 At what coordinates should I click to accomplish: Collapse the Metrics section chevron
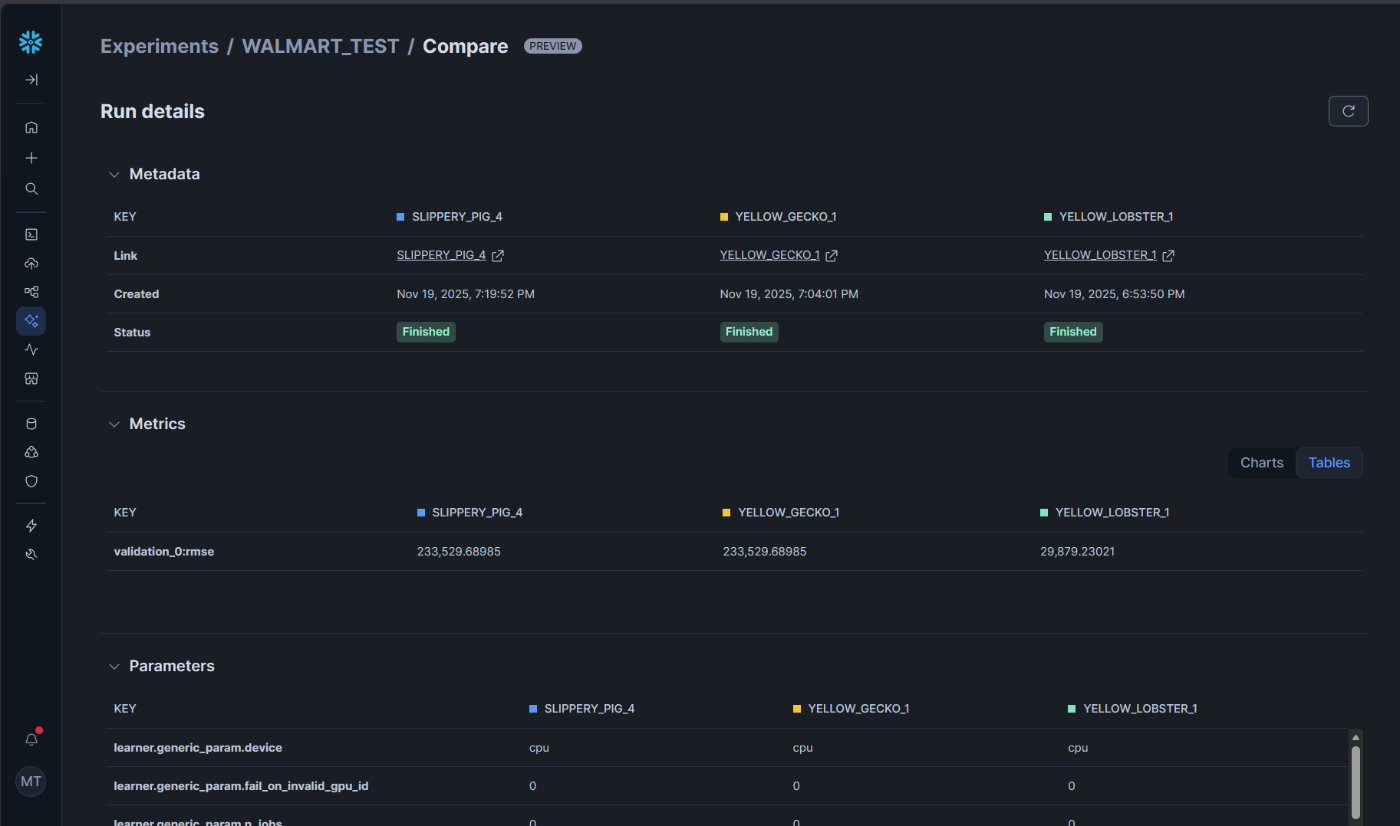pyautogui.click(x=114, y=424)
